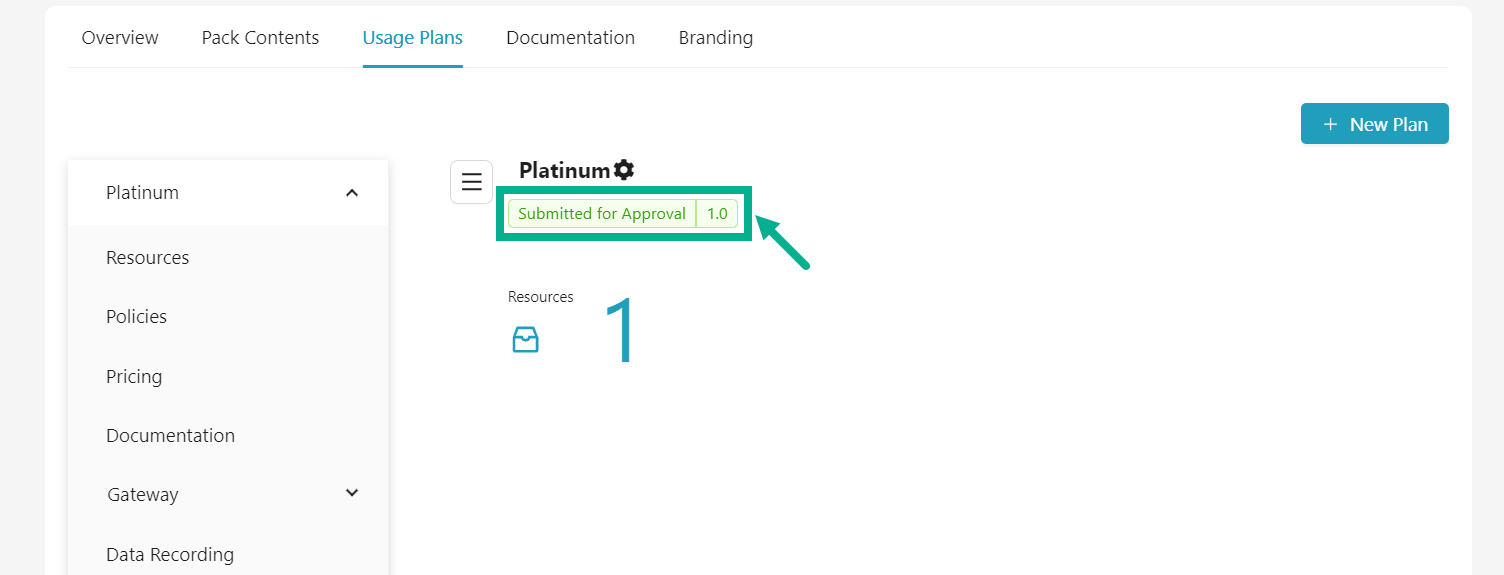The width and height of the screenshot is (1504, 575).
Task: Open the Branding tab
Action: (x=716, y=38)
